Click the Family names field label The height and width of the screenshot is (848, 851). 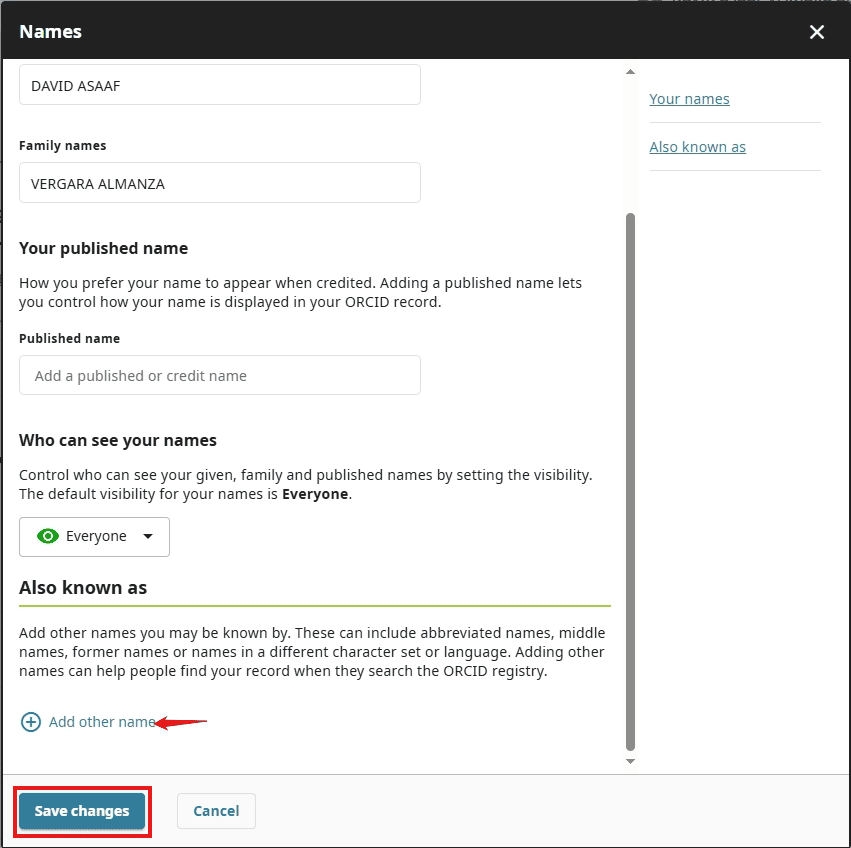[63, 146]
